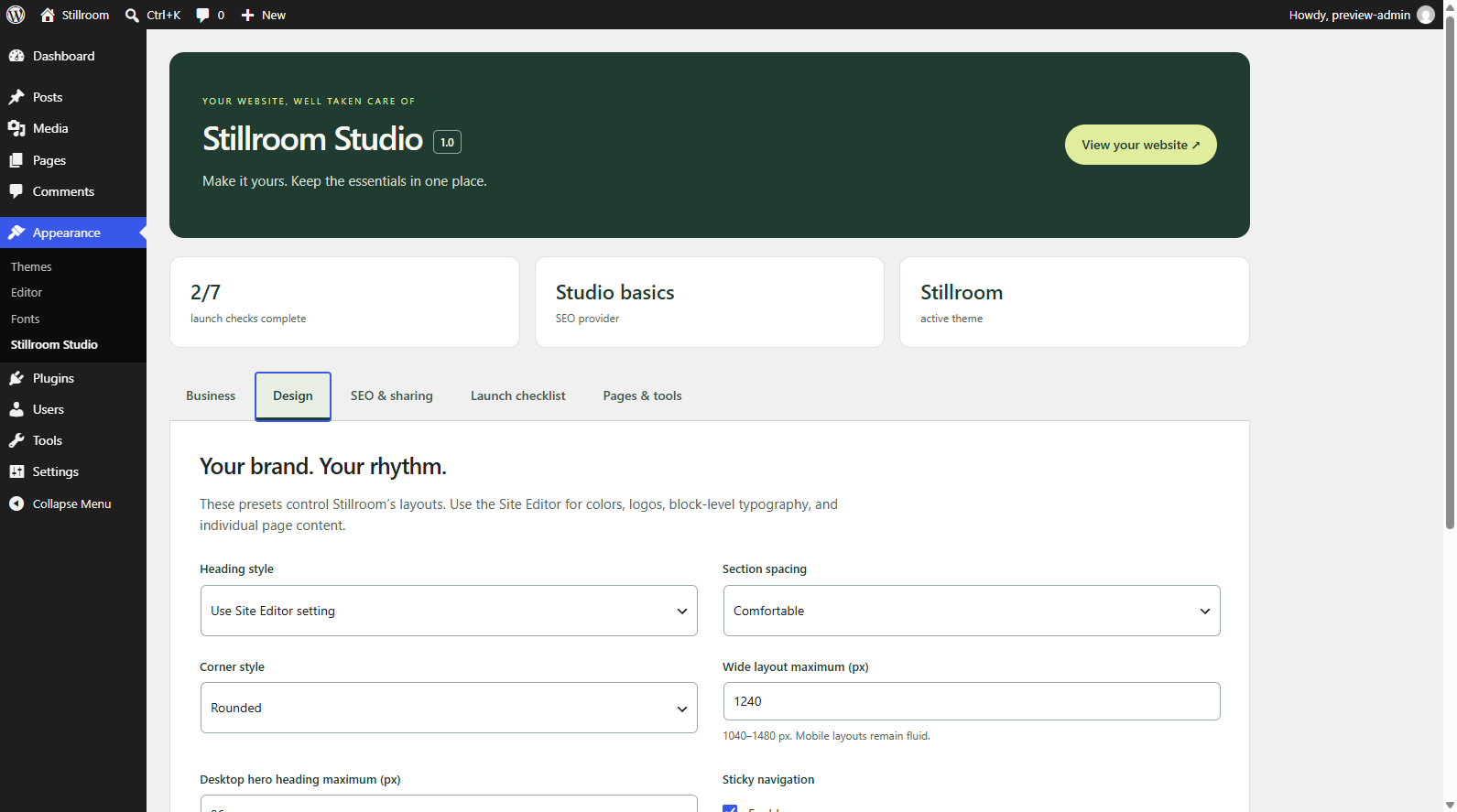Screen dimensions: 1457x812
Task: Click the Plugins plug icon
Action: point(16,378)
